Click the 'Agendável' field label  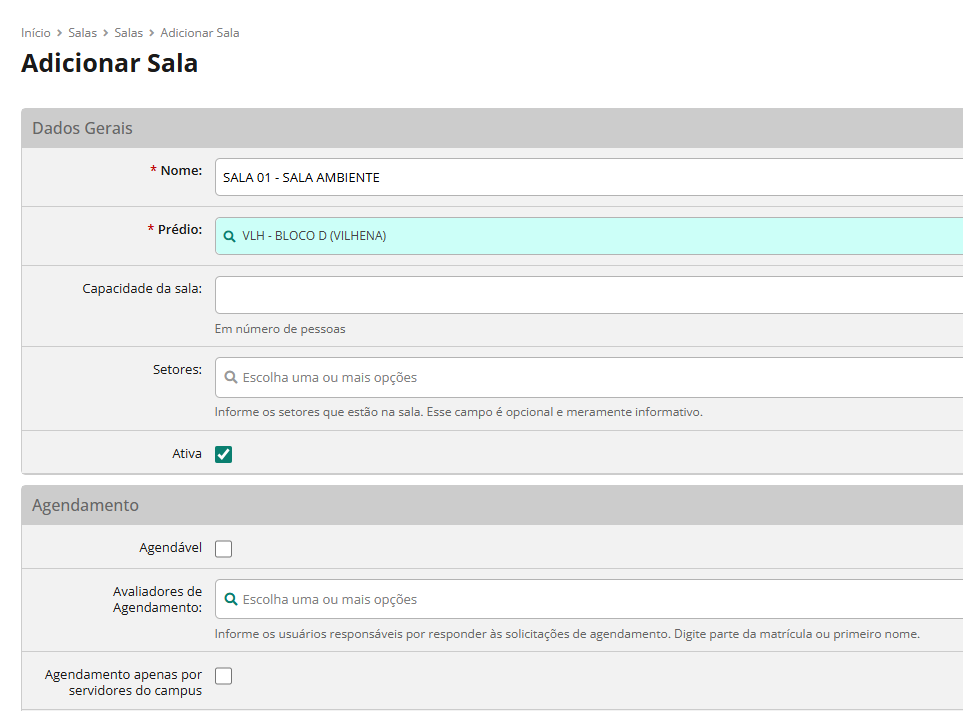[171, 548]
